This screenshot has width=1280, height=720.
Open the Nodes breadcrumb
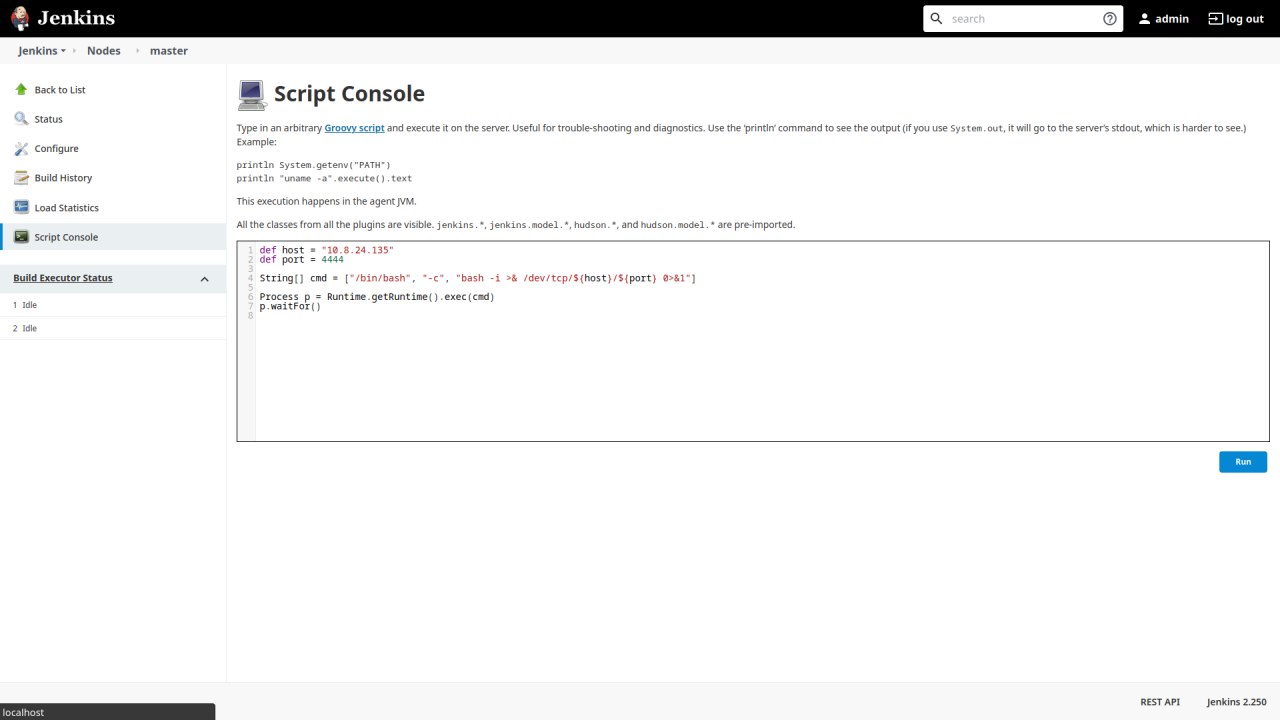point(103,51)
